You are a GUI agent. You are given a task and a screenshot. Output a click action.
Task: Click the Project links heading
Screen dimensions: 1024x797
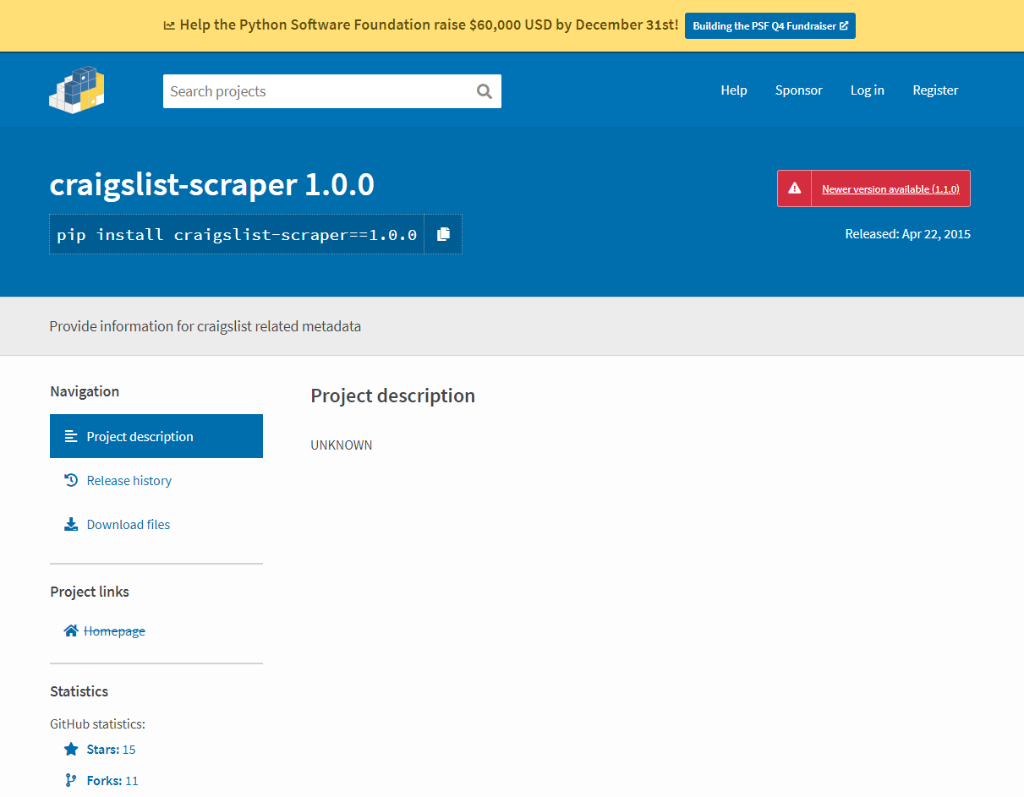[89, 592]
